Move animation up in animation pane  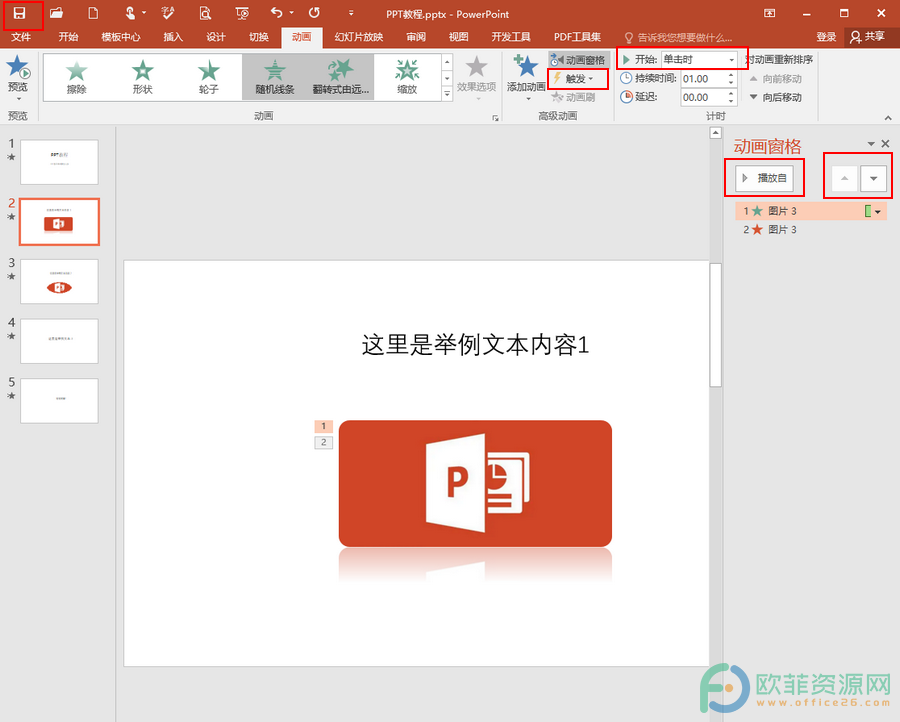tap(844, 178)
